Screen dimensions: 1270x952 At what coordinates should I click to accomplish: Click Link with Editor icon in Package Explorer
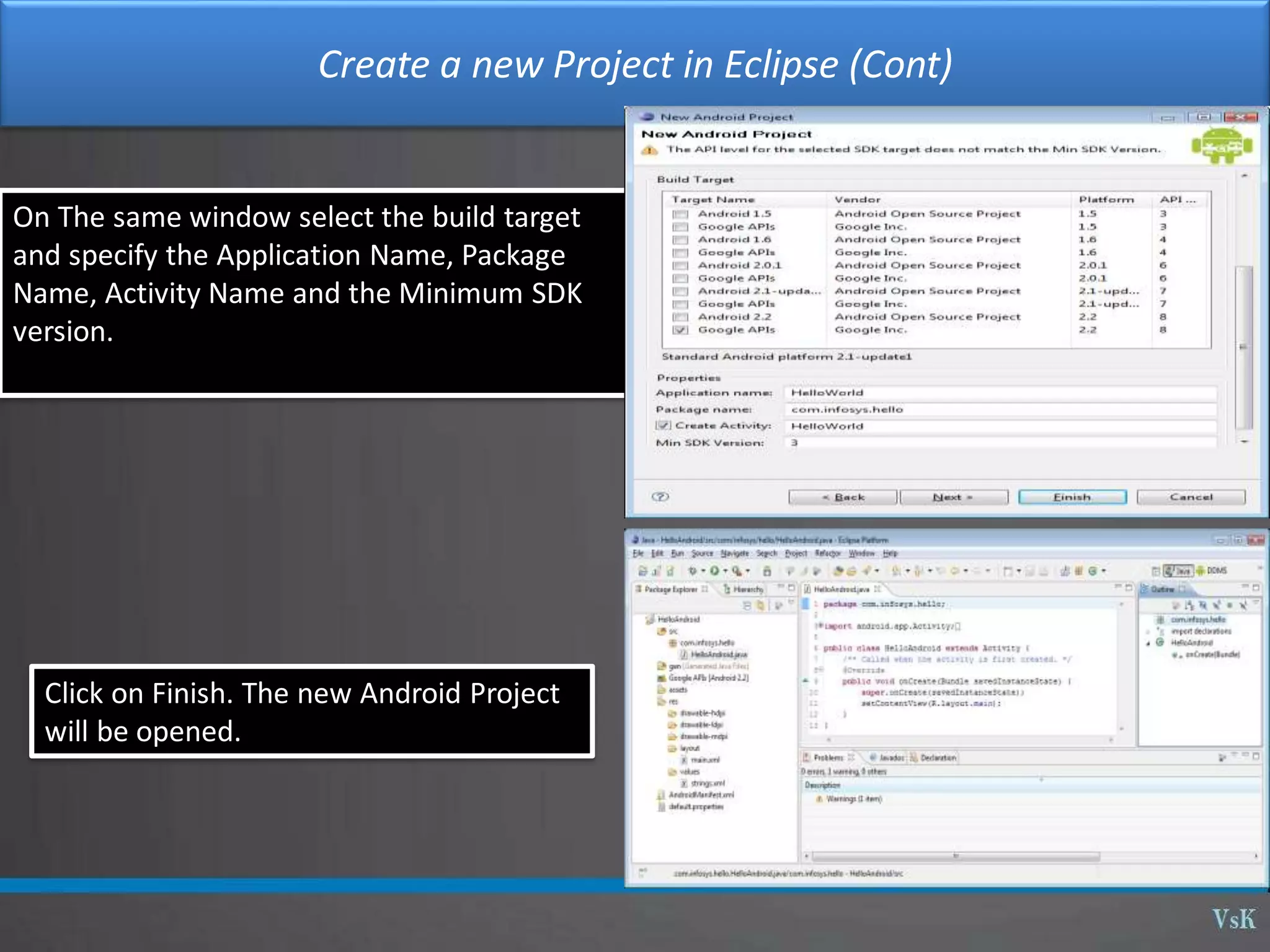[760, 606]
